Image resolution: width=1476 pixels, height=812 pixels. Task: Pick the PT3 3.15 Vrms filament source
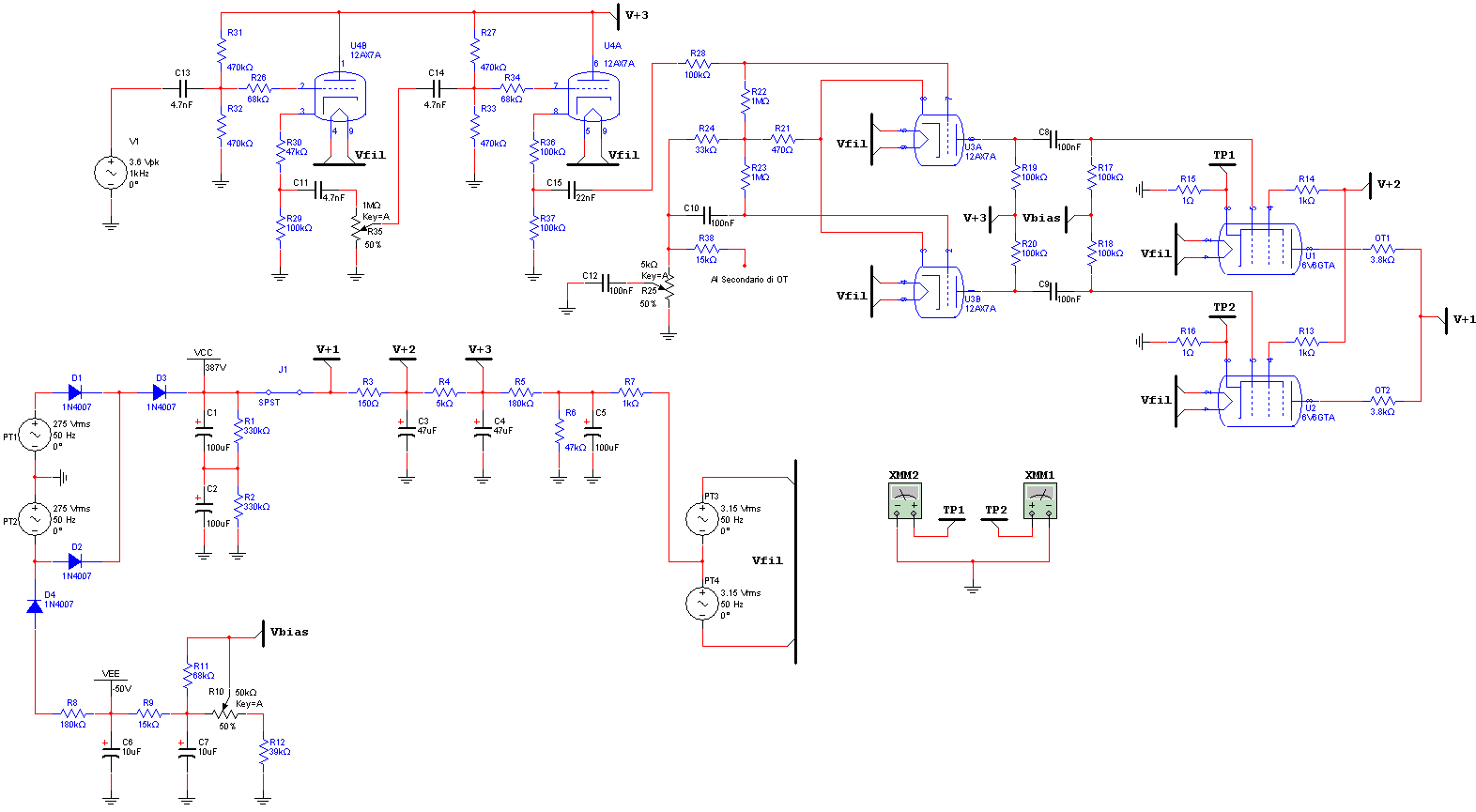pyautogui.click(x=702, y=519)
